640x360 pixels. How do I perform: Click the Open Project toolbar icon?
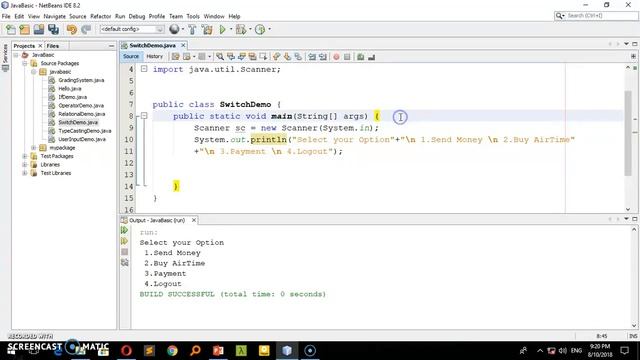[x=39, y=29]
